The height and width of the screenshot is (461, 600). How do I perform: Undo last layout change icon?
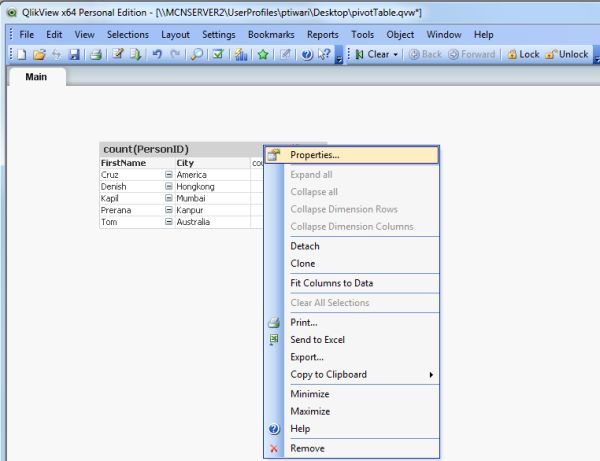[157, 54]
